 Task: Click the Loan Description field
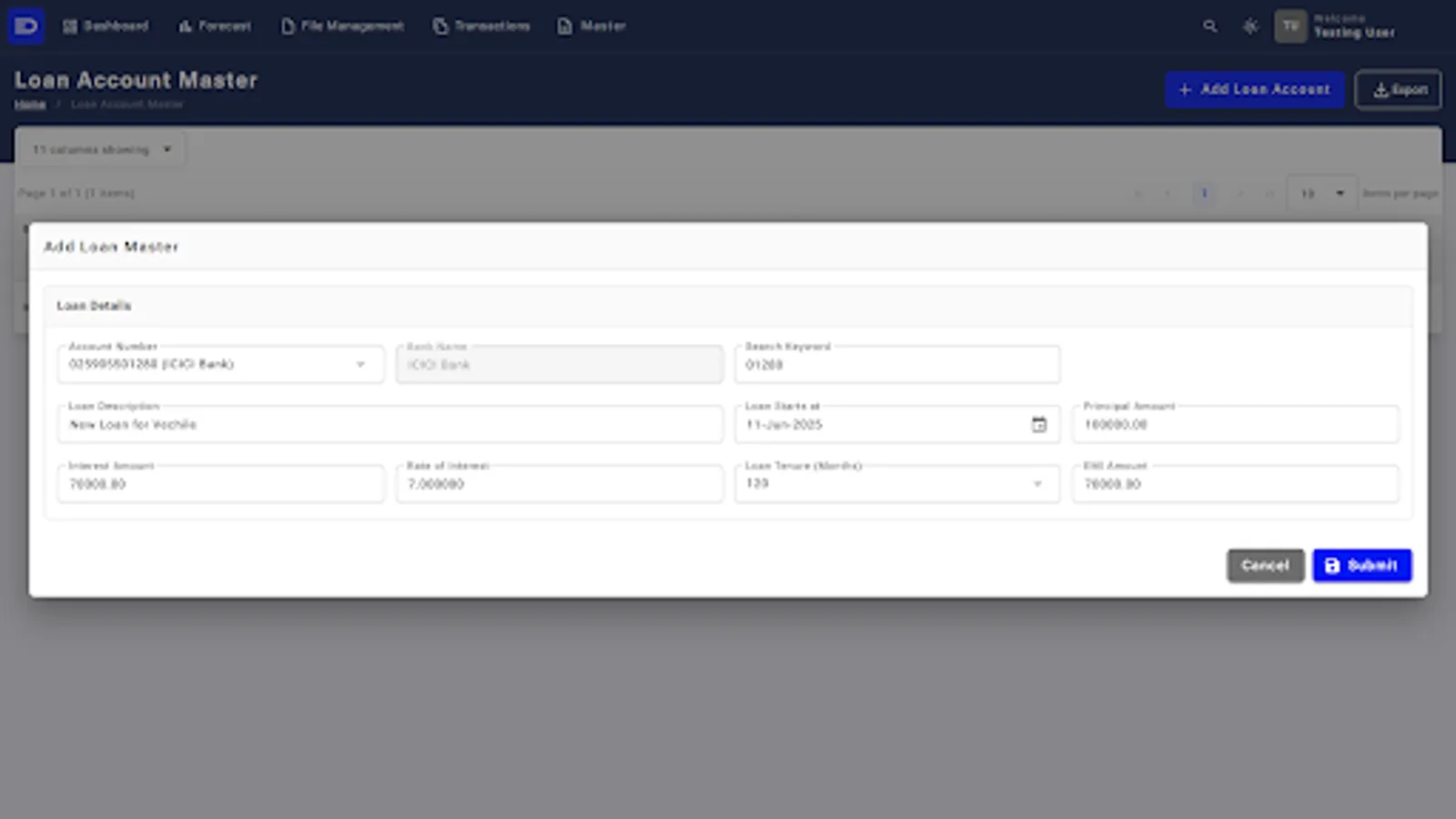[390, 424]
